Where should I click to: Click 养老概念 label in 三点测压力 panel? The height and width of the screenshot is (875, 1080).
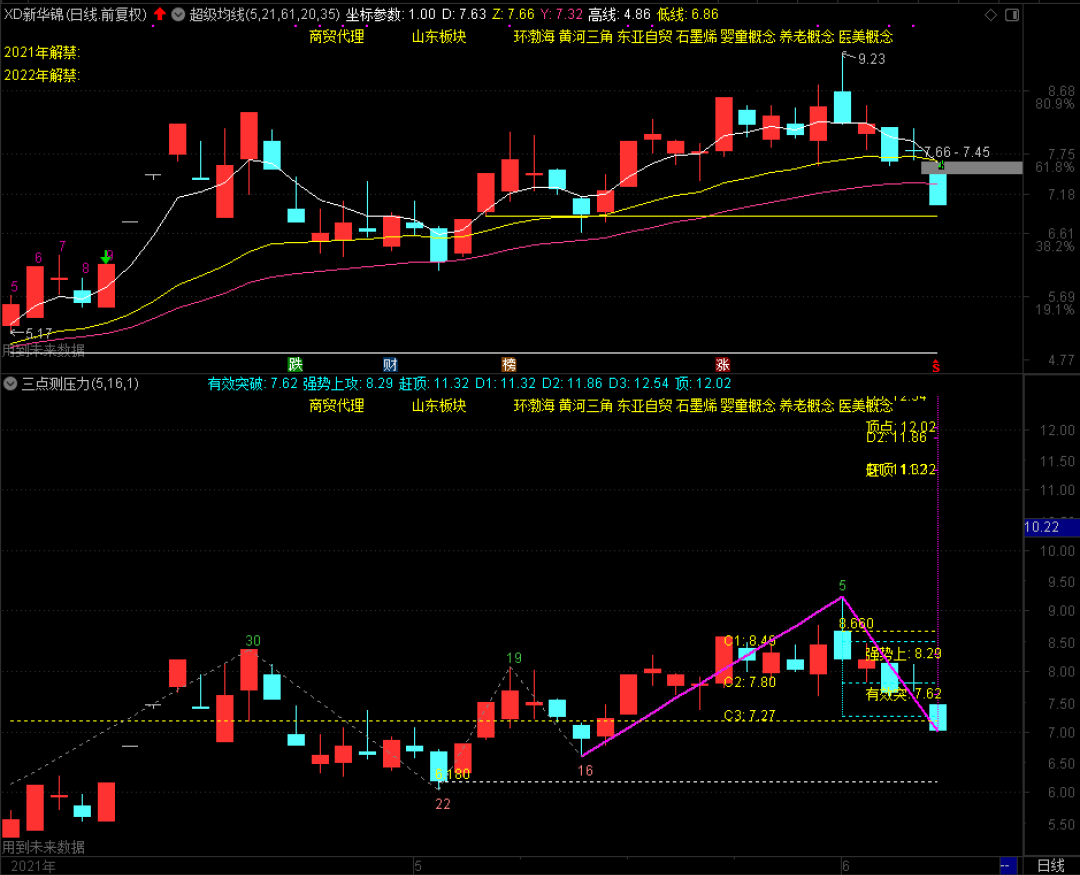806,405
